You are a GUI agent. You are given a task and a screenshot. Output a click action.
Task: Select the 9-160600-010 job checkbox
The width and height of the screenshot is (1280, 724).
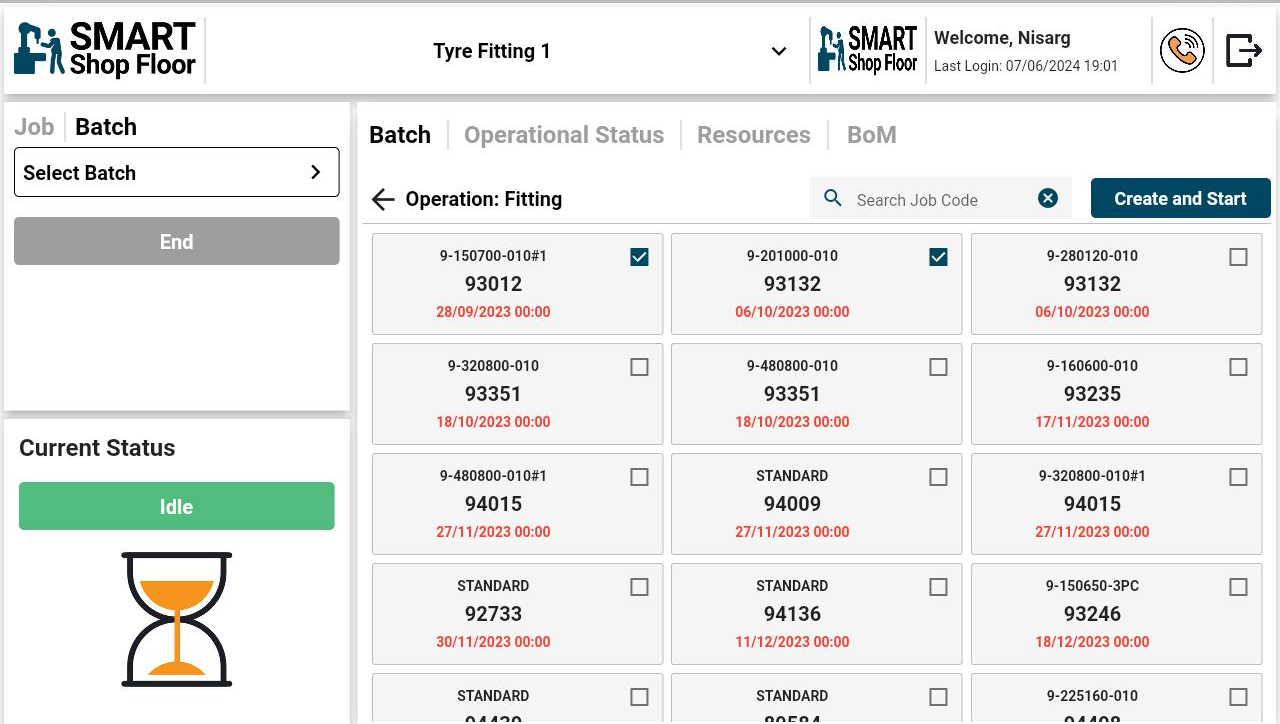pyautogui.click(x=1238, y=368)
